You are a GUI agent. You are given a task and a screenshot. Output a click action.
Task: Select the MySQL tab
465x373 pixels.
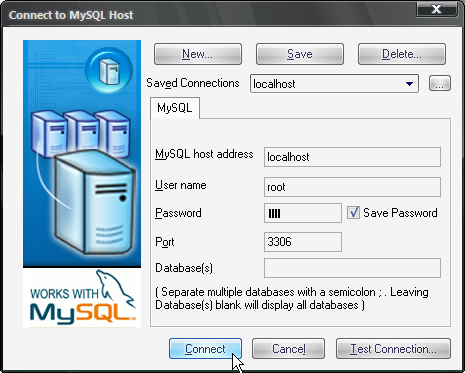[175, 108]
